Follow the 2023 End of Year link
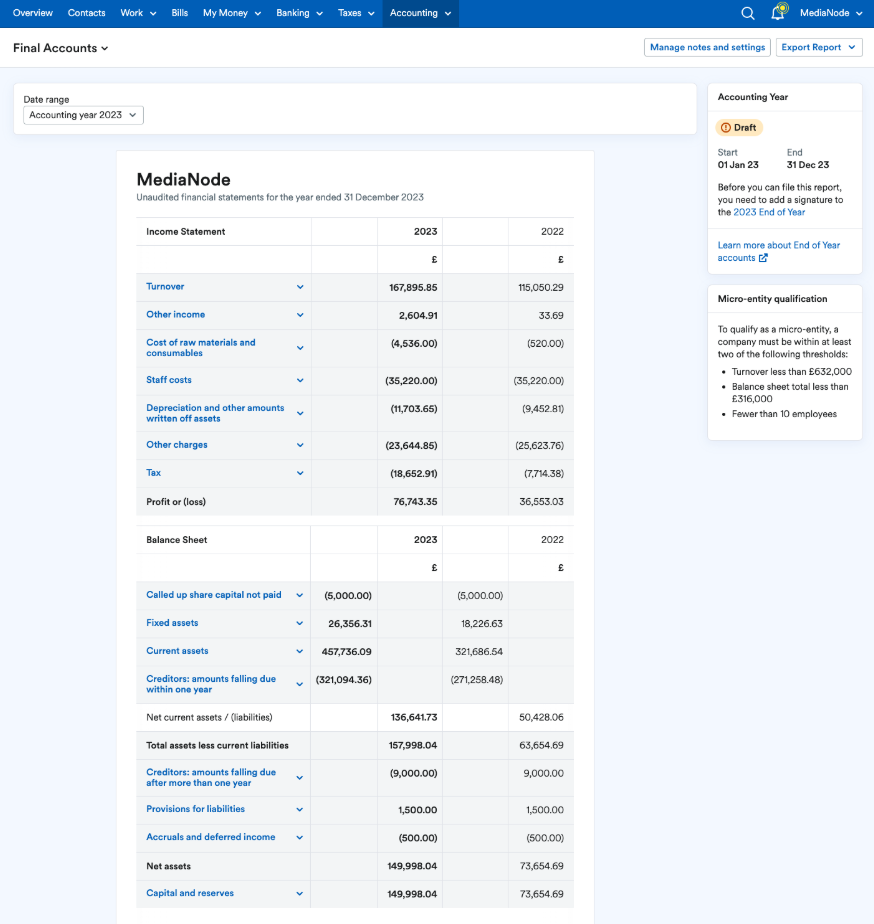 click(x=769, y=212)
